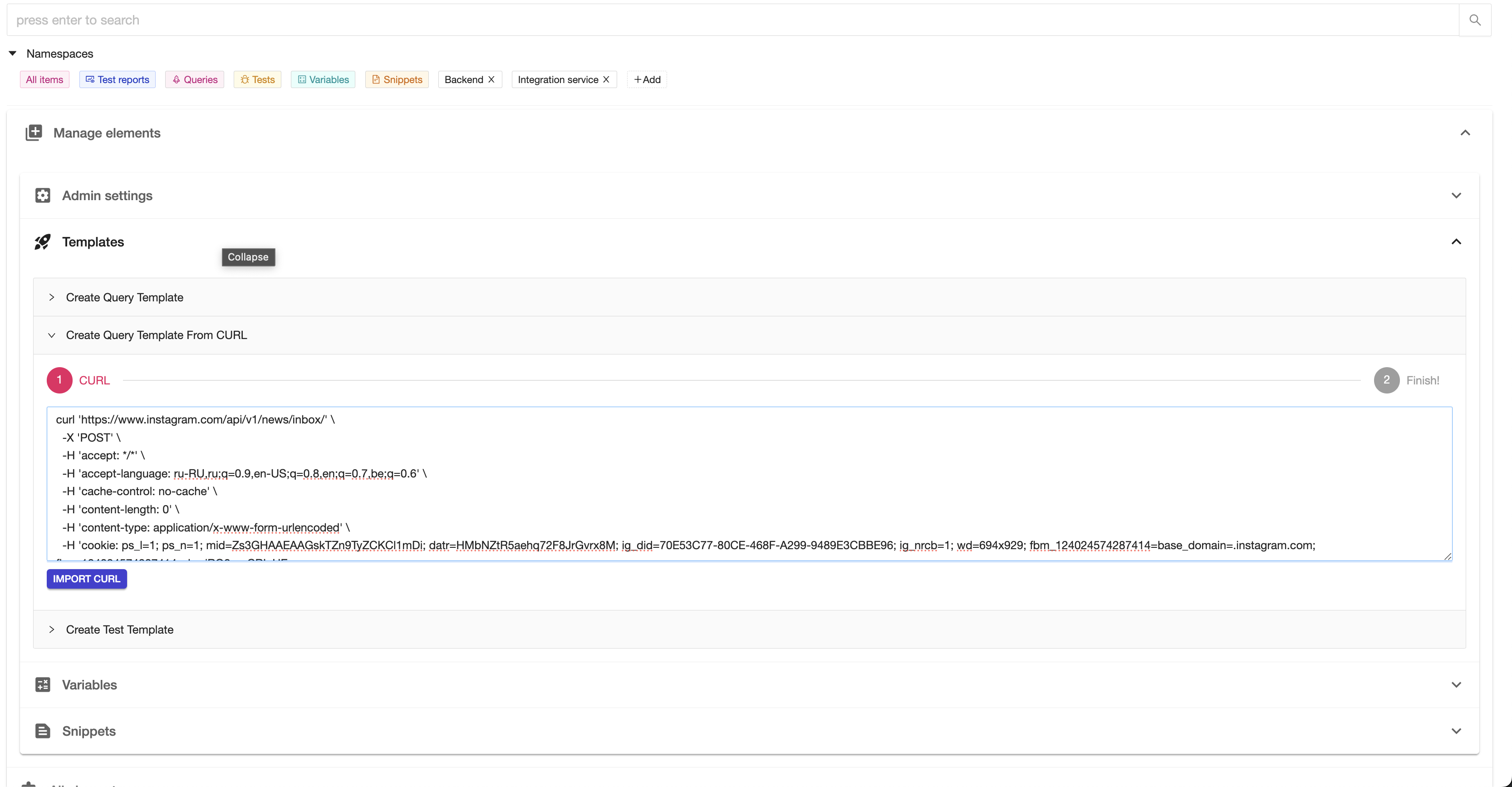
Task: Click the gear icon next to Admin settings
Action: click(x=43, y=195)
